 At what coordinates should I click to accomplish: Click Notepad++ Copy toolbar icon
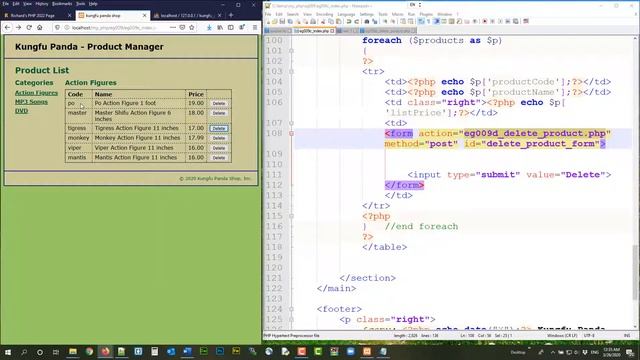331,21
